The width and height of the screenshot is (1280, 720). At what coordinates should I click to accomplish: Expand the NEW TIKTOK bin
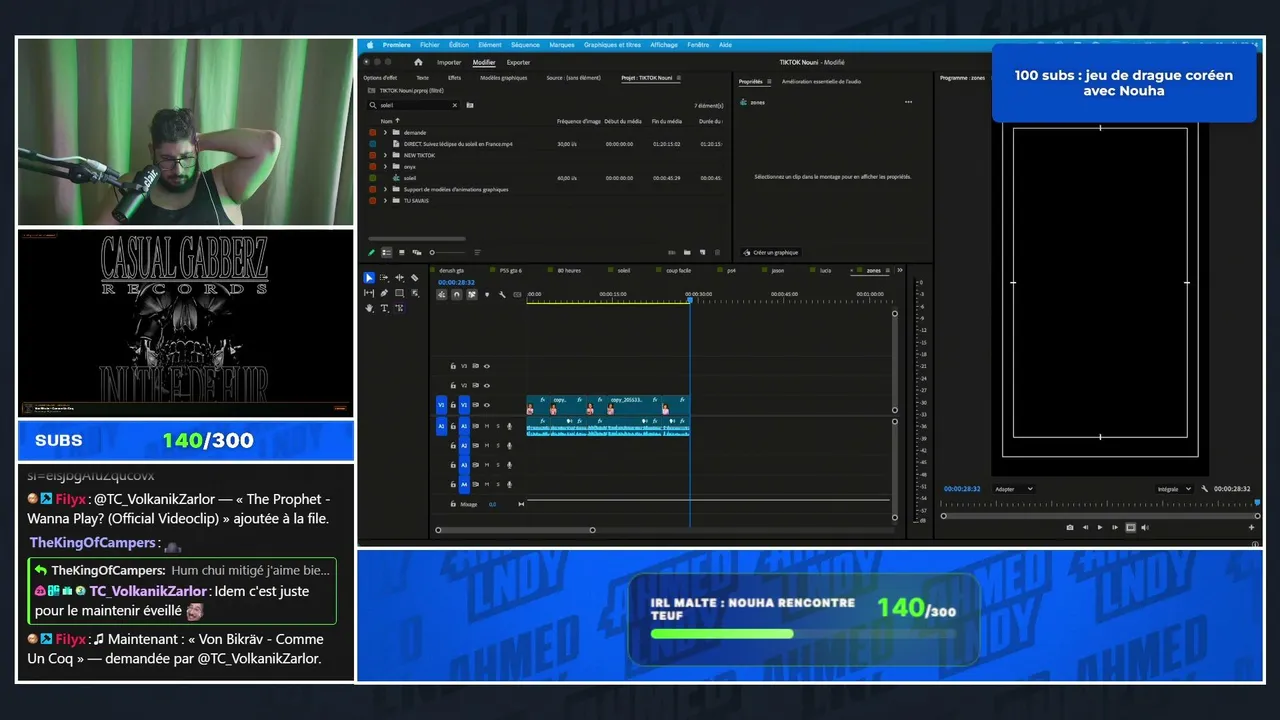click(x=385, y=155)
